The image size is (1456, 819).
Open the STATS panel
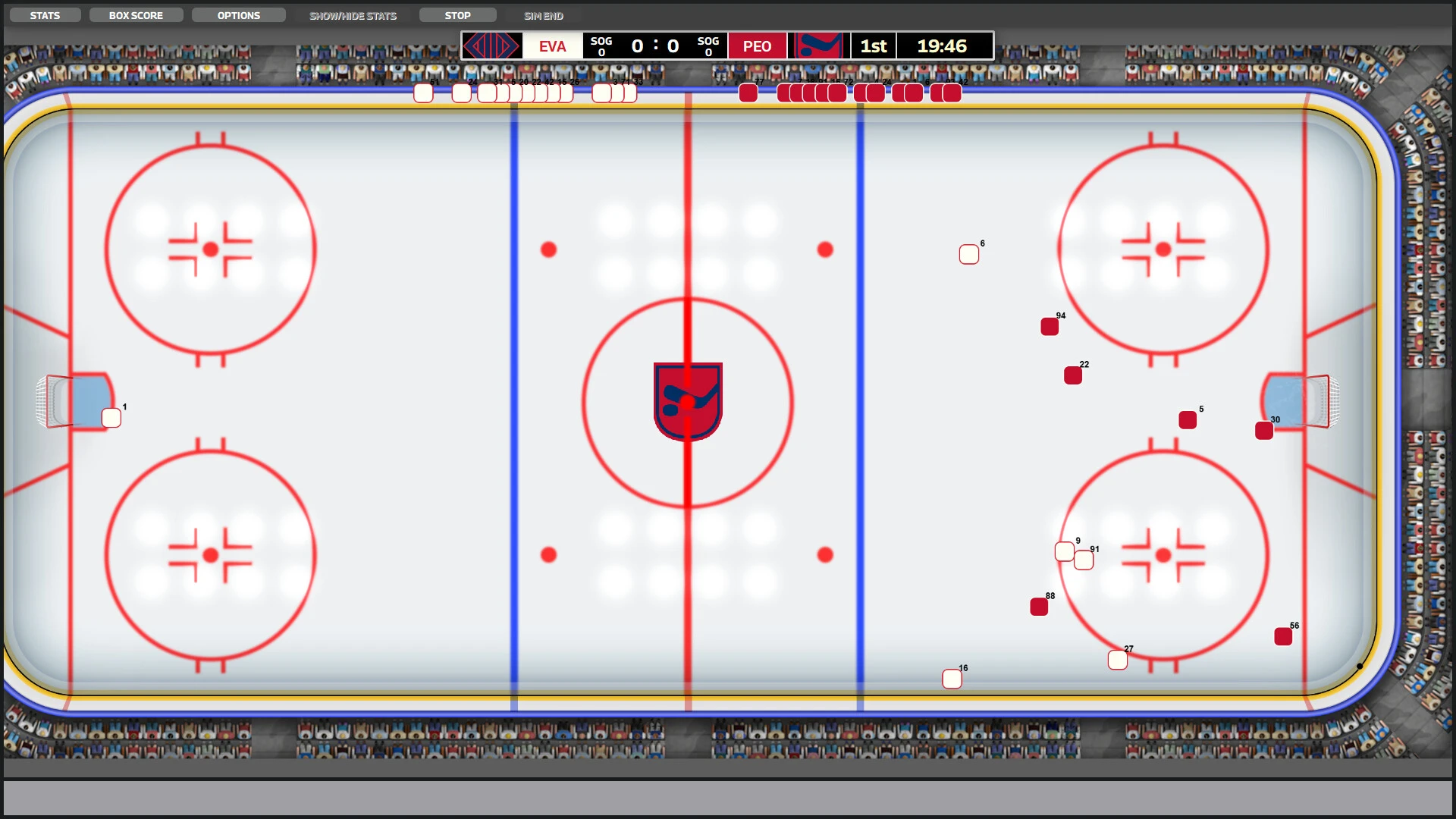coord(45,14)
